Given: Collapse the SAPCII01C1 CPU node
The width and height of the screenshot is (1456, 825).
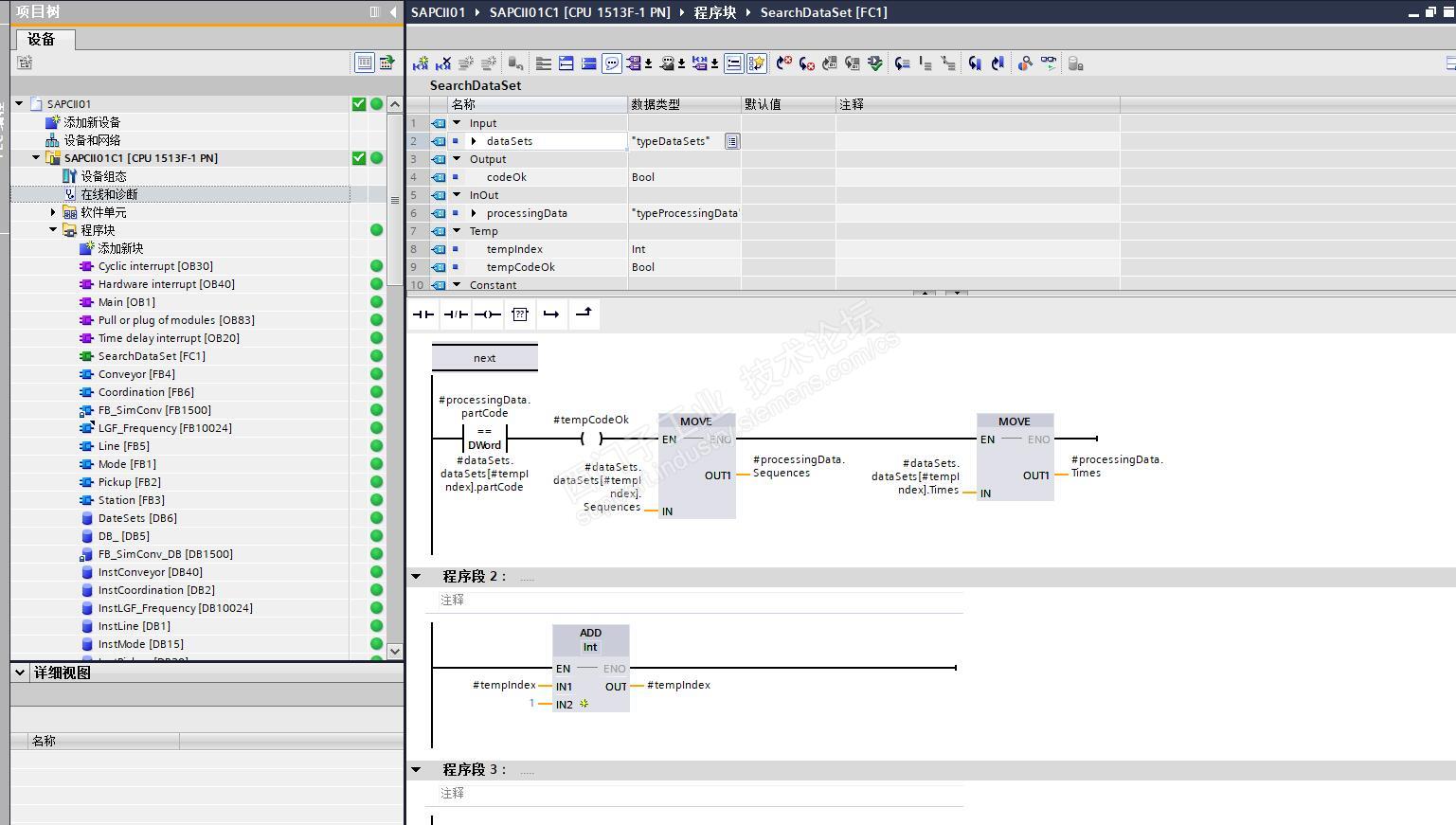Looking at the screenshot, I should [36, 158].
